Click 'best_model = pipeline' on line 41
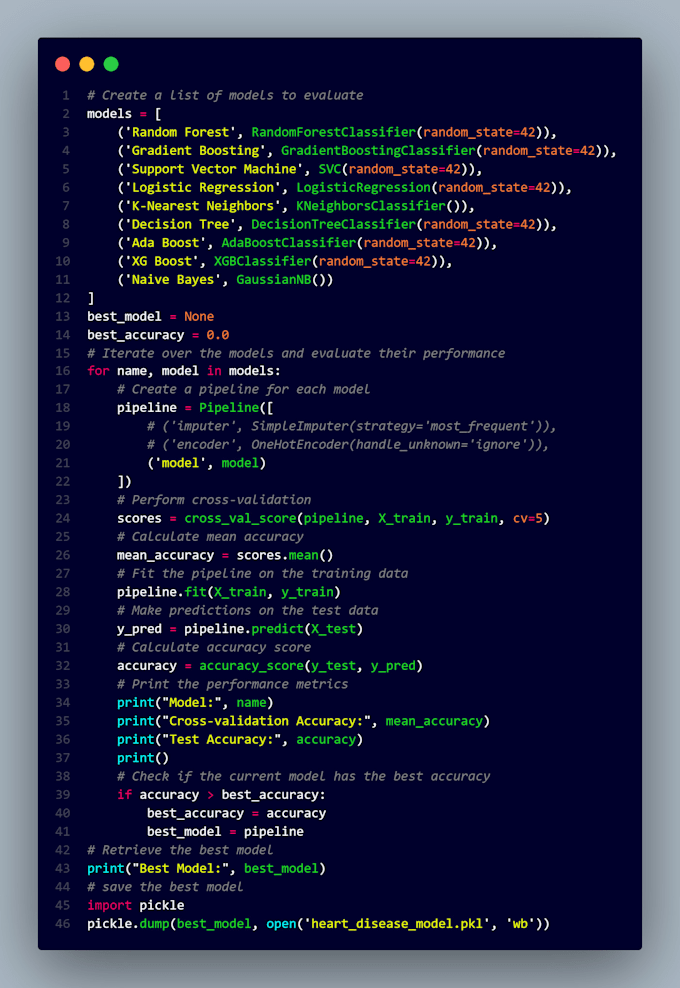 (225, 832)
